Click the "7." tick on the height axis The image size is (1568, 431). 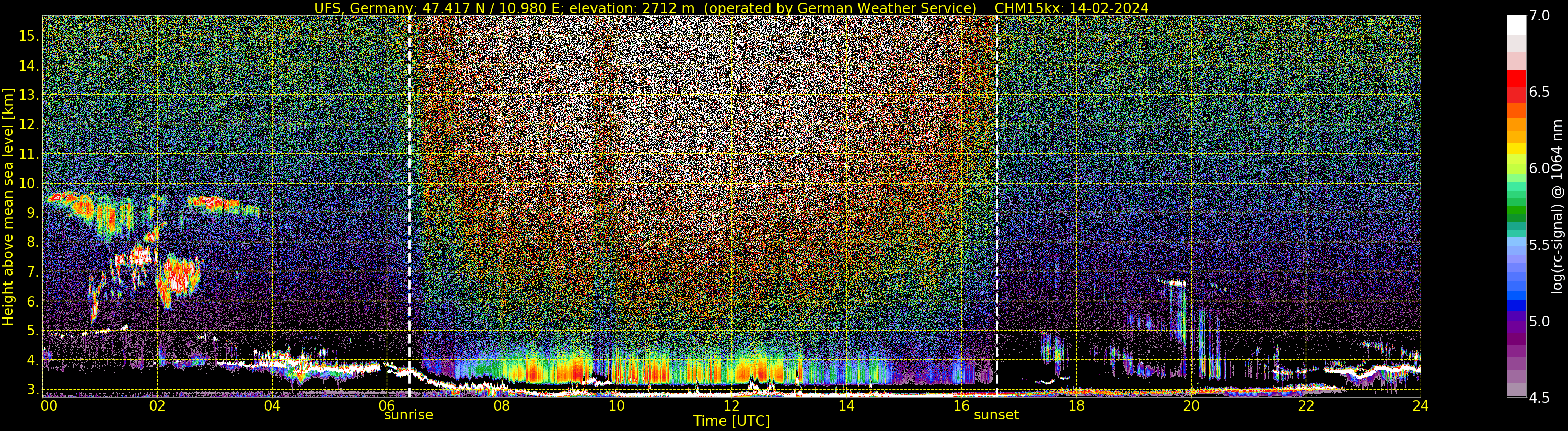32,272
